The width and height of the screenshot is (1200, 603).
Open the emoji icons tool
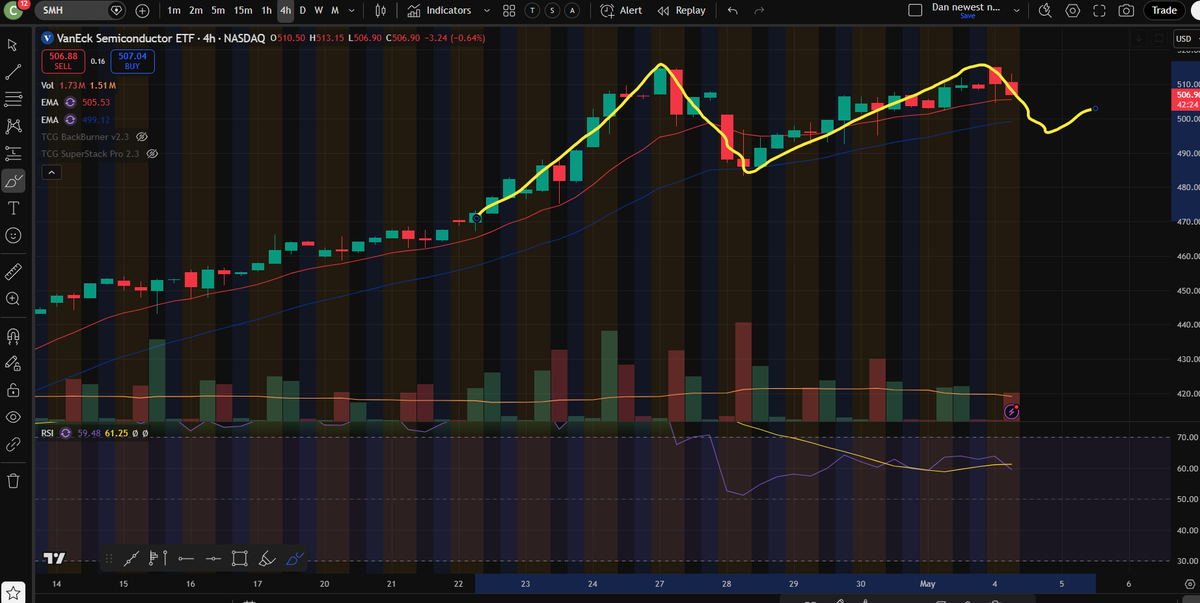[13, 235]
